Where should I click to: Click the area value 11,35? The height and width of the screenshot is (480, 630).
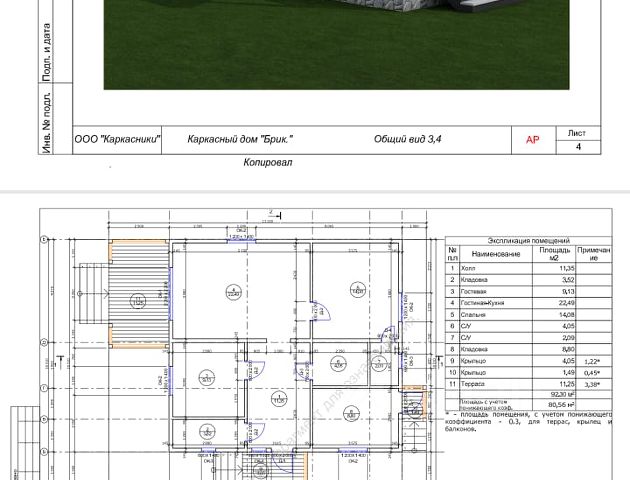click(567, 268)
